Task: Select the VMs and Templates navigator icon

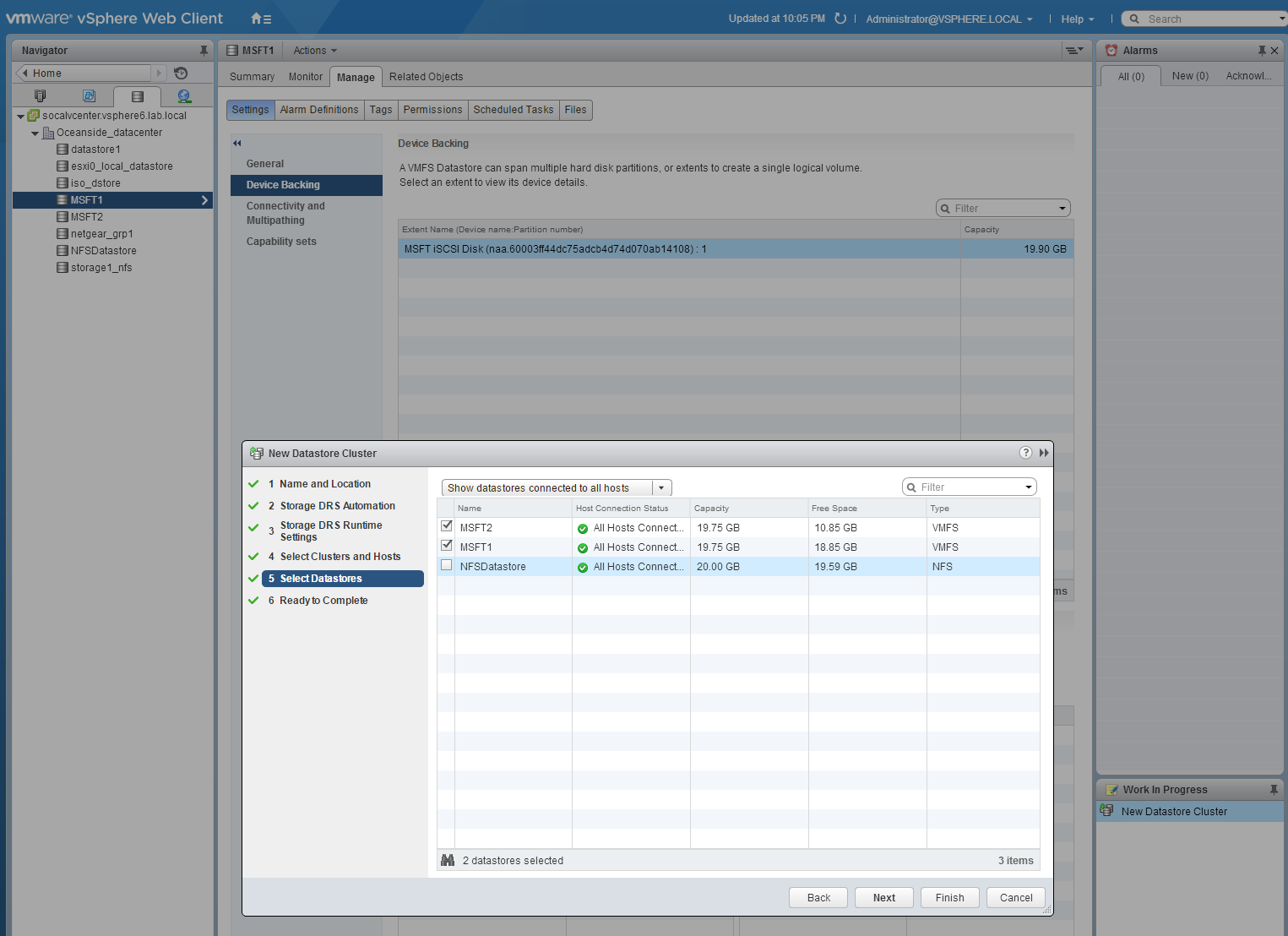Action: click(89, 96)
